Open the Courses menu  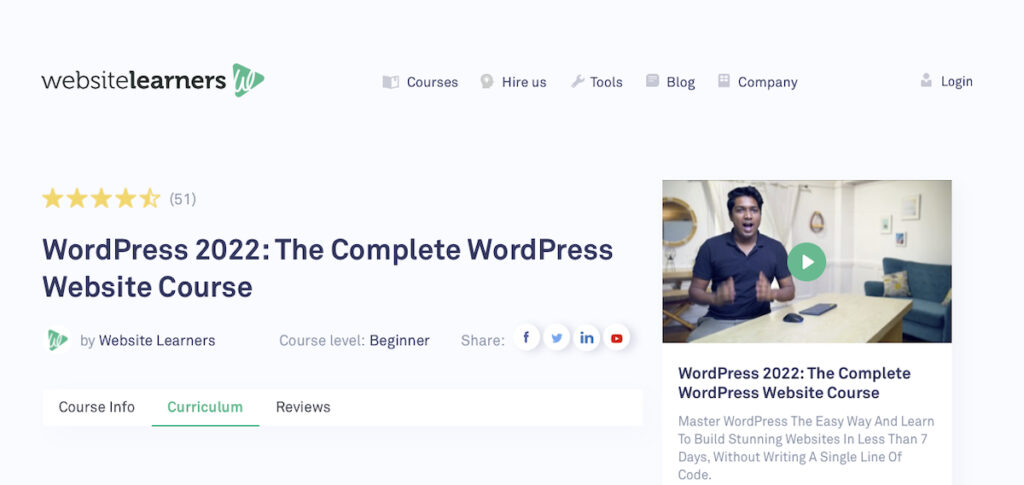point(432,82)
